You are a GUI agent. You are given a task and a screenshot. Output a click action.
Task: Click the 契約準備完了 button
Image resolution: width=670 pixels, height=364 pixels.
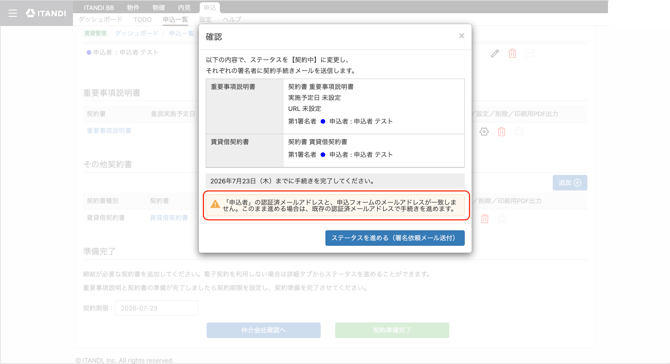click(392, 330)
